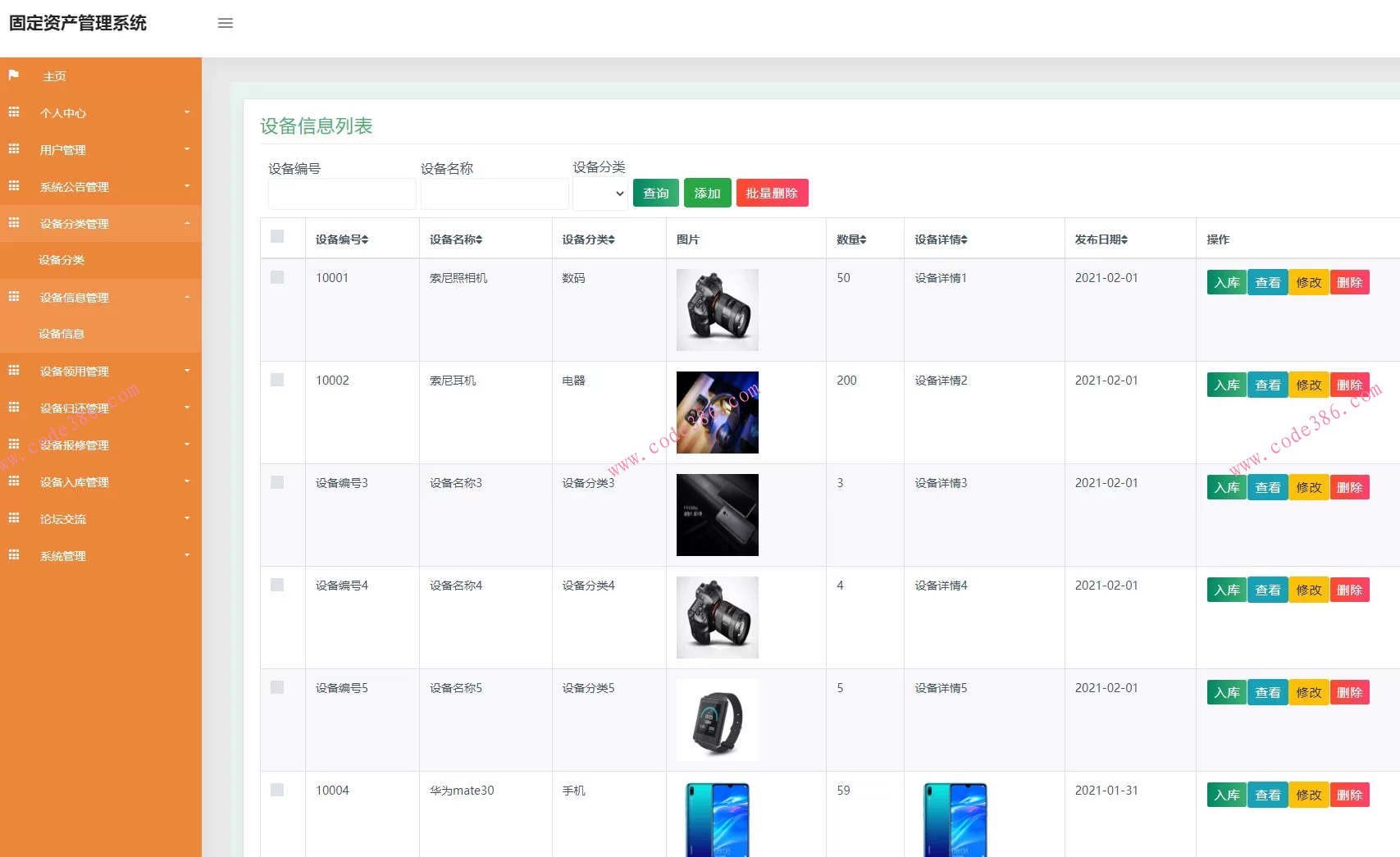This screenshot has width=1400, height=857.
Task: Open the 设备分类 filter dropdown
Action: tap(600, 194)
